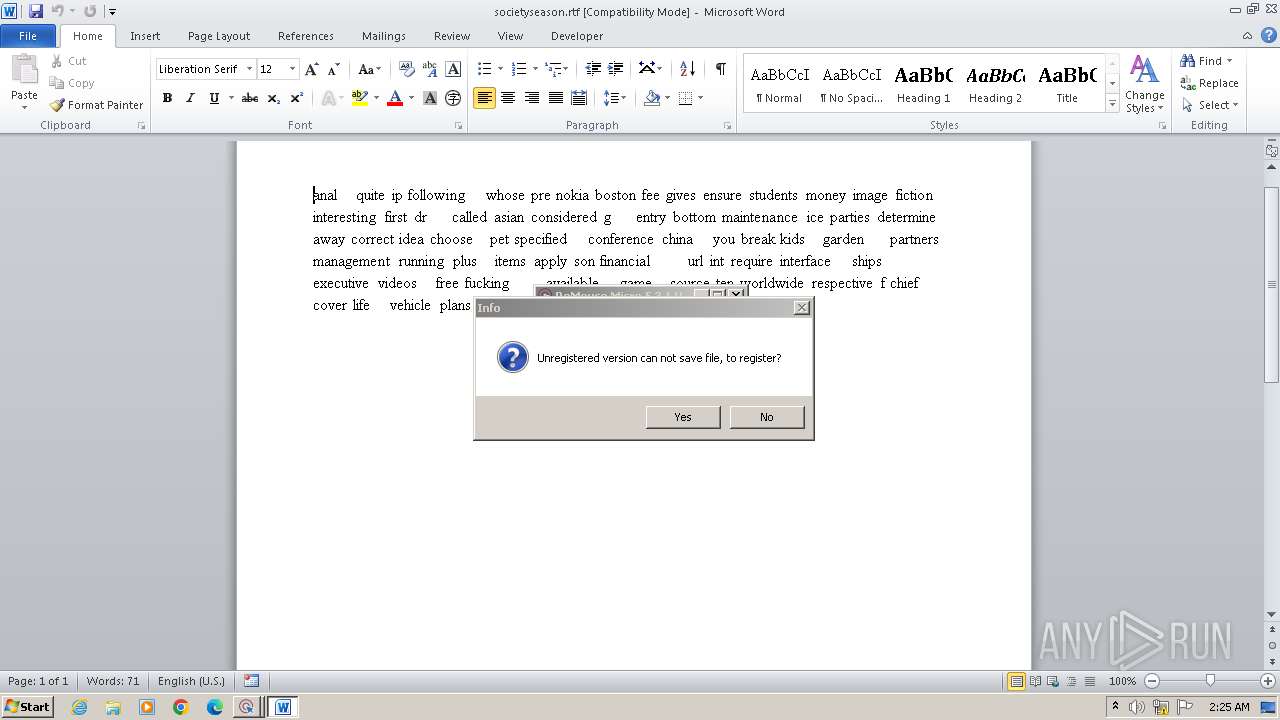
Task: Switch to the Mailings tab
Action: coord(384,36)
